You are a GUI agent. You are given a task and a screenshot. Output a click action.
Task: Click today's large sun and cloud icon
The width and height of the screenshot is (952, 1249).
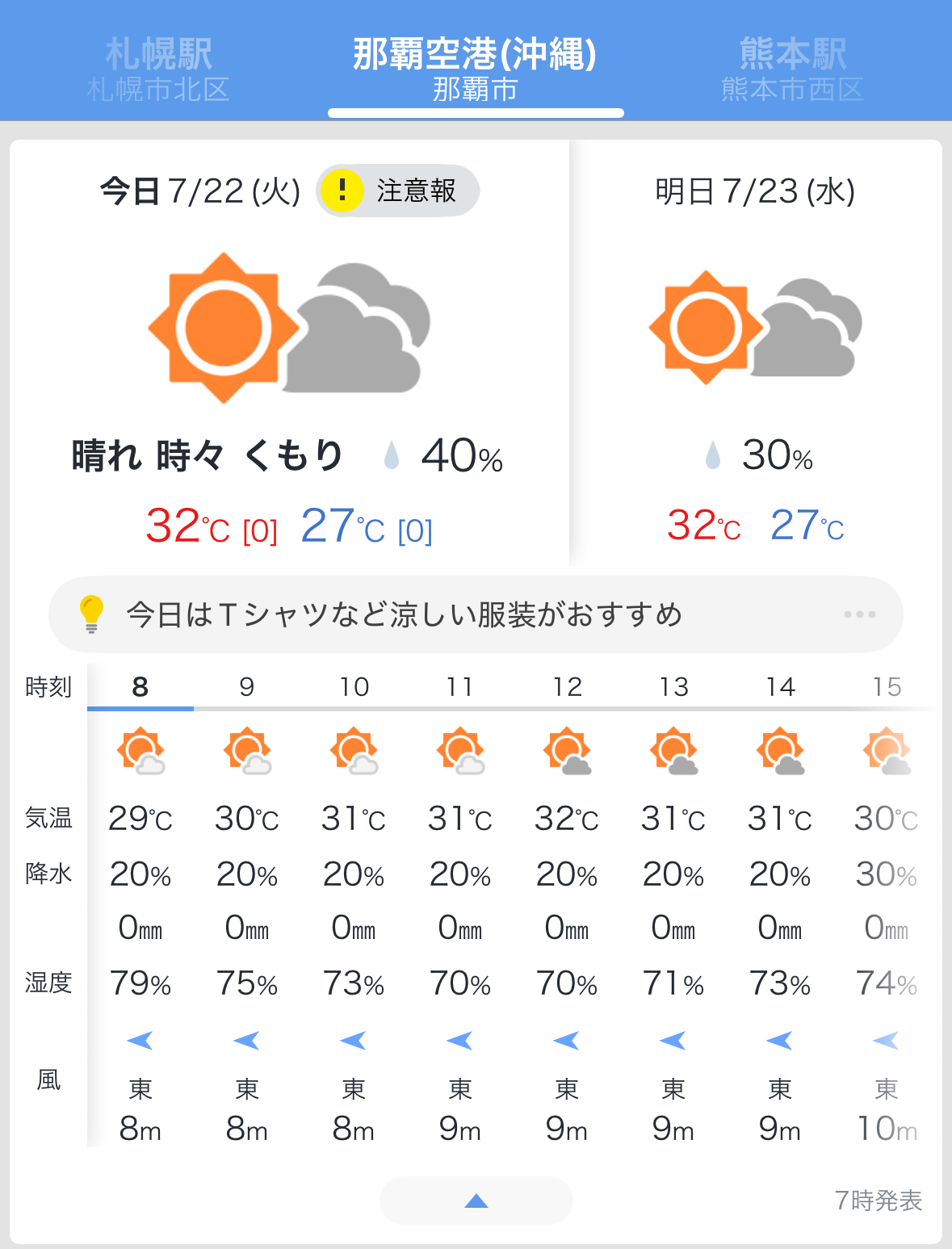pyautogui.click(x=289, y=327)
